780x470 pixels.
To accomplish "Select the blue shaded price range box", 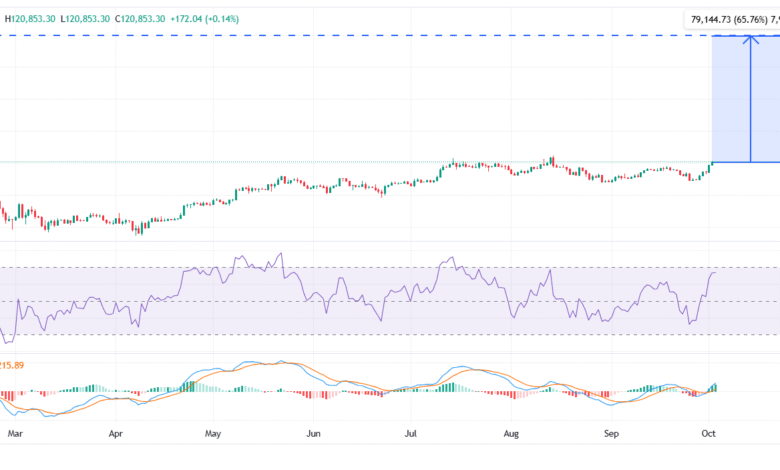I will (x=730, y=100).
